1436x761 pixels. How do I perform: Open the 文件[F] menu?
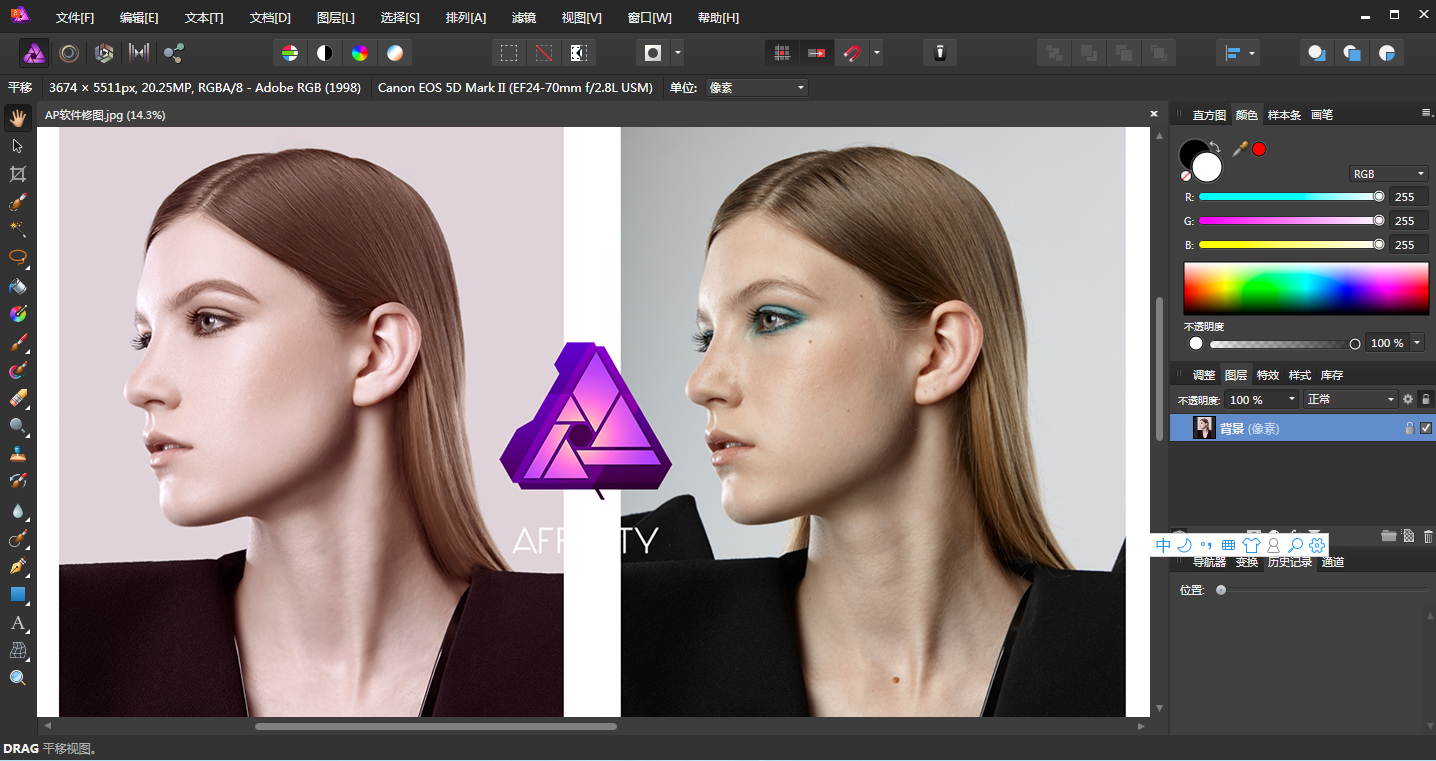[75, 18]
